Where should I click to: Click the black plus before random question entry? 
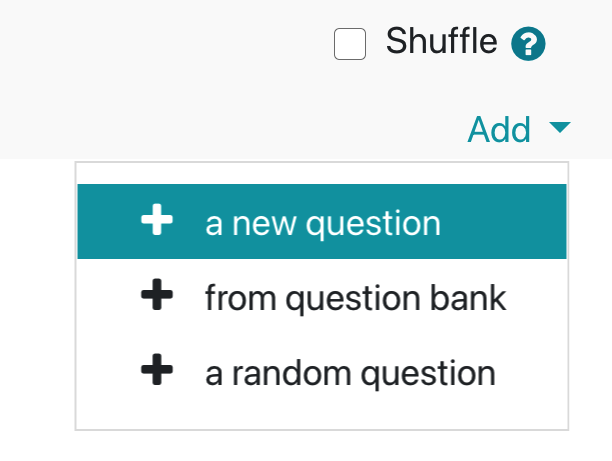coord(157,369)
